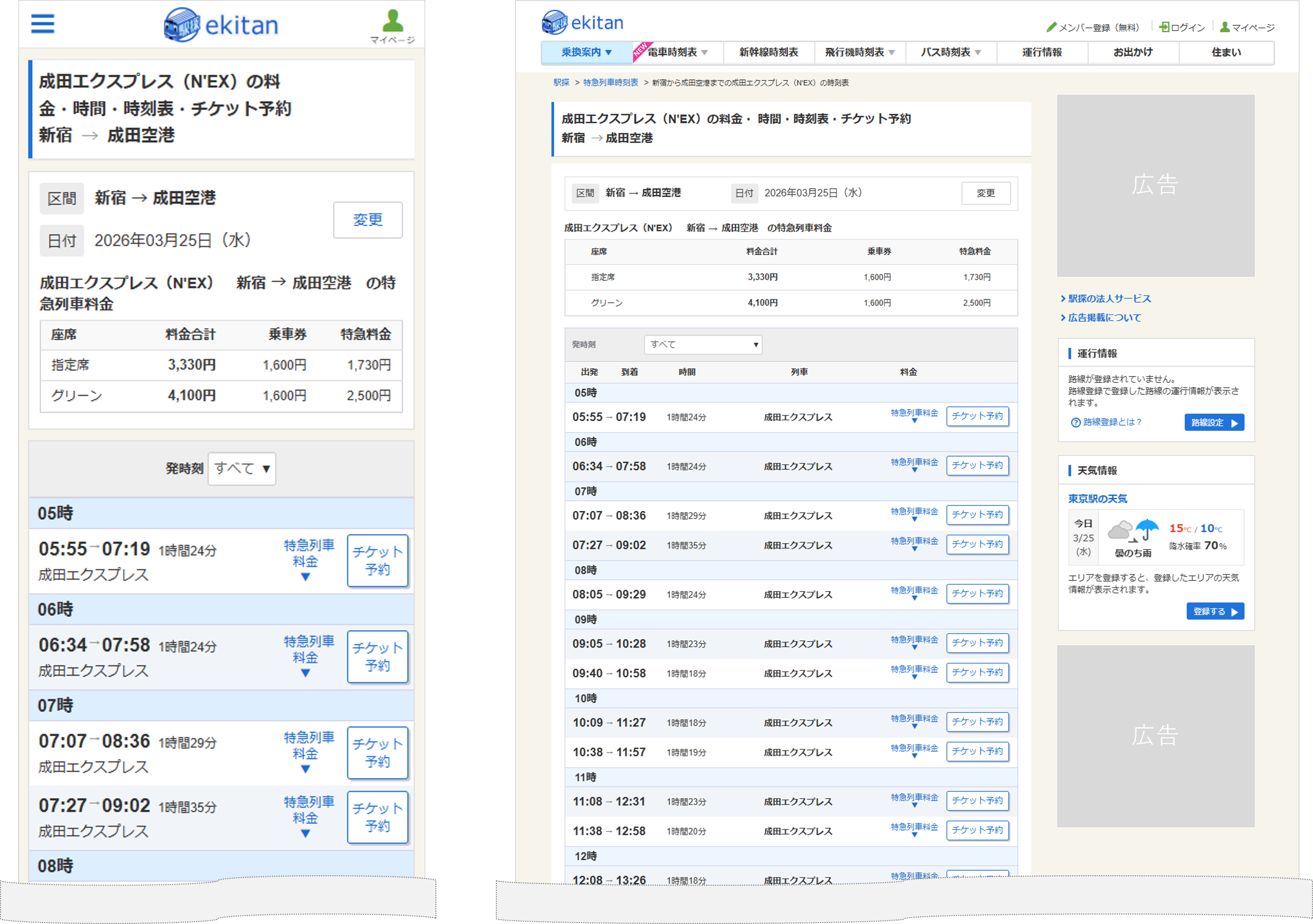Image resolution: width=1313 pixels, height=924 pixels.
Task: Click the 駅探の法人サービス link
Action: click(1108, 298)
